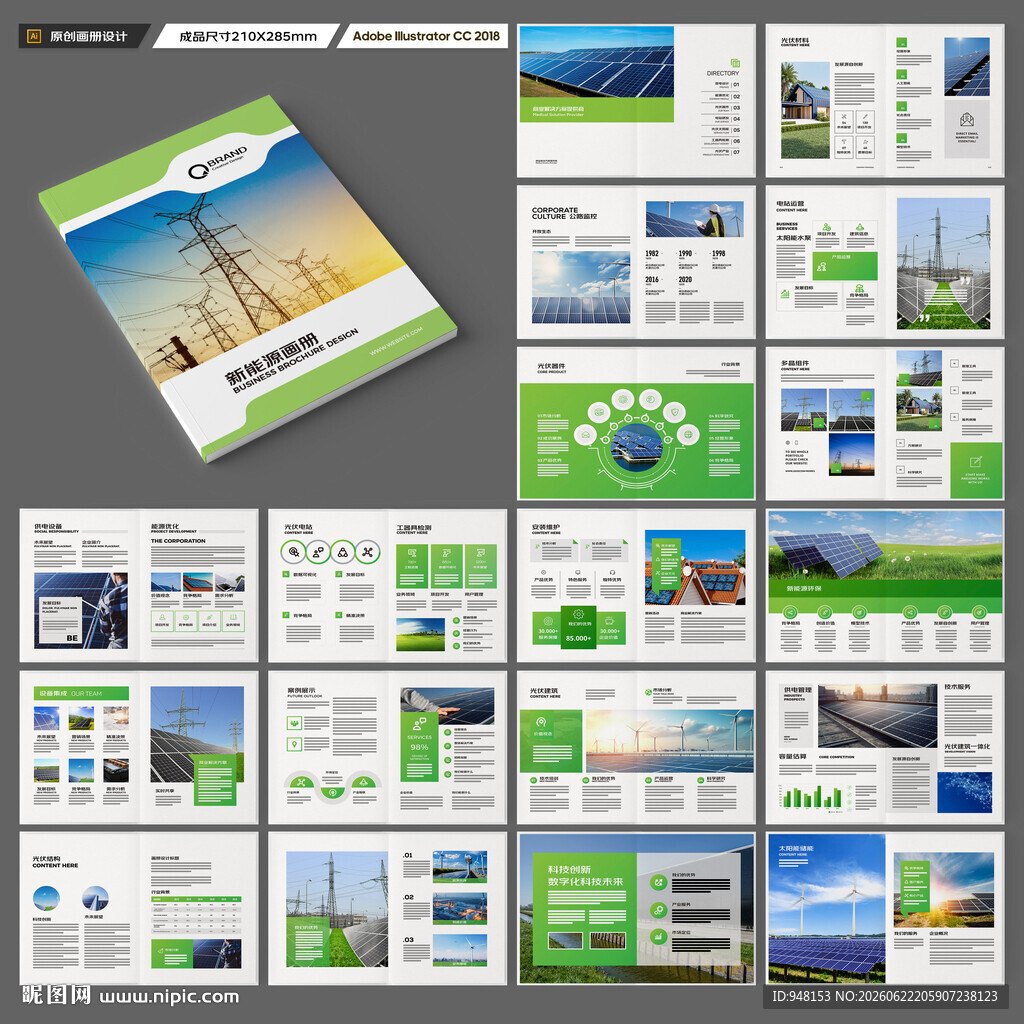Click the green bar chart under 容量结算
The width and height of the screenshot is (1024, 1024).
813,796
